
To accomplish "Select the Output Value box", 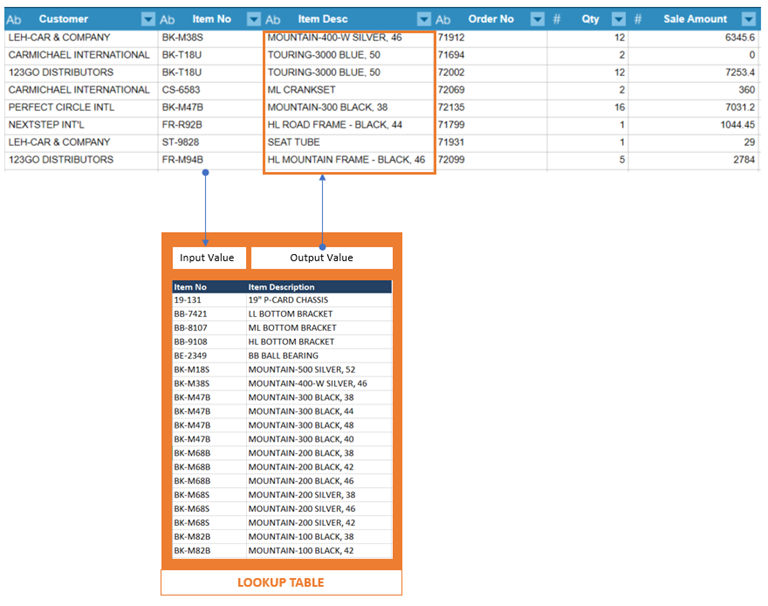I will tap(322, 258).
